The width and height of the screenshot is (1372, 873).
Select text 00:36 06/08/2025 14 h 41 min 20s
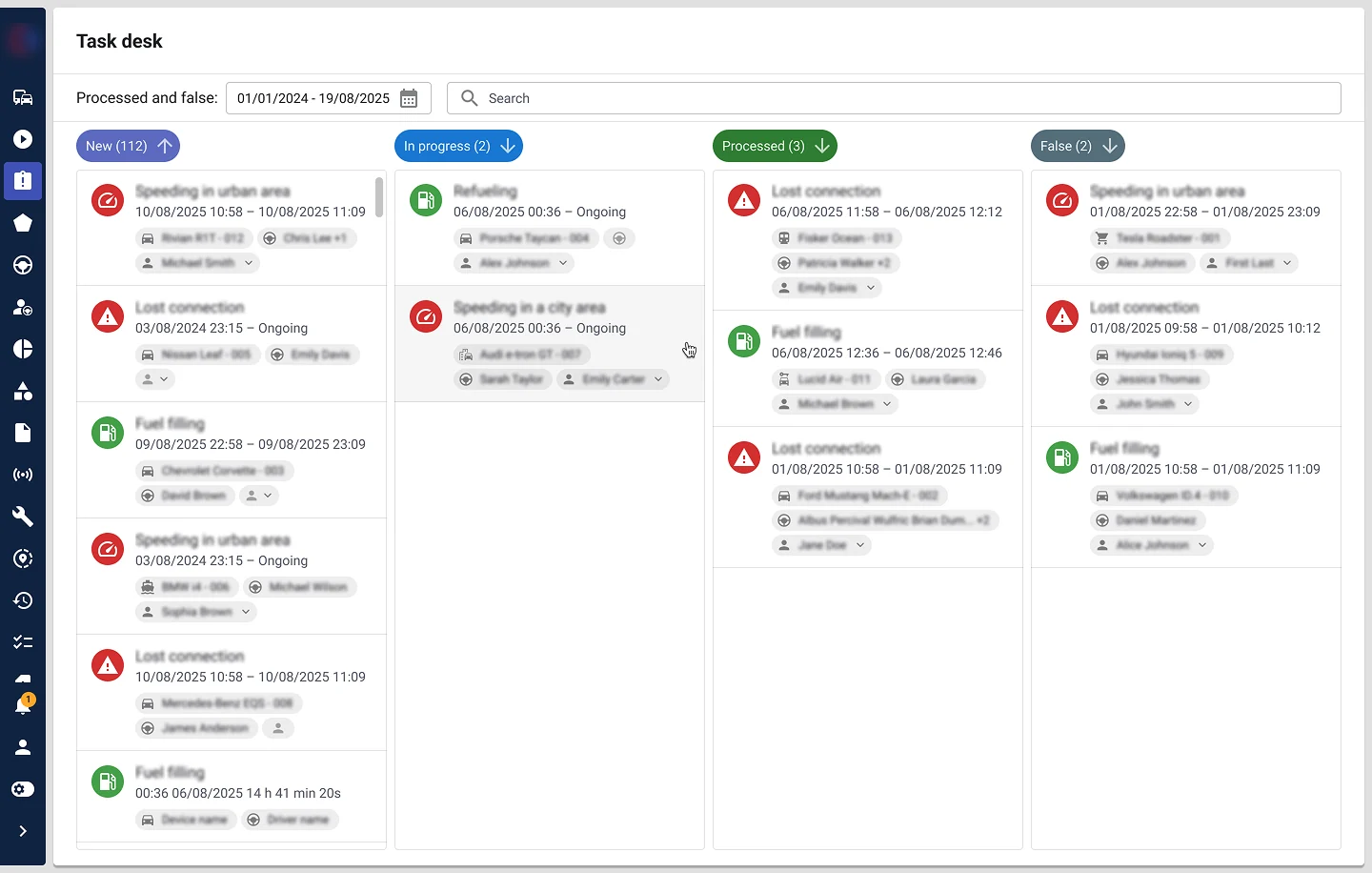coord(238,793)
